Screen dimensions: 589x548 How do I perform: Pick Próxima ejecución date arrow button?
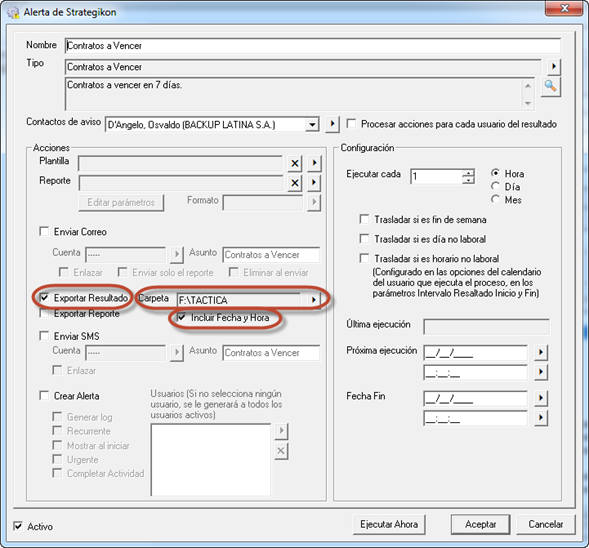coord(541,352)
